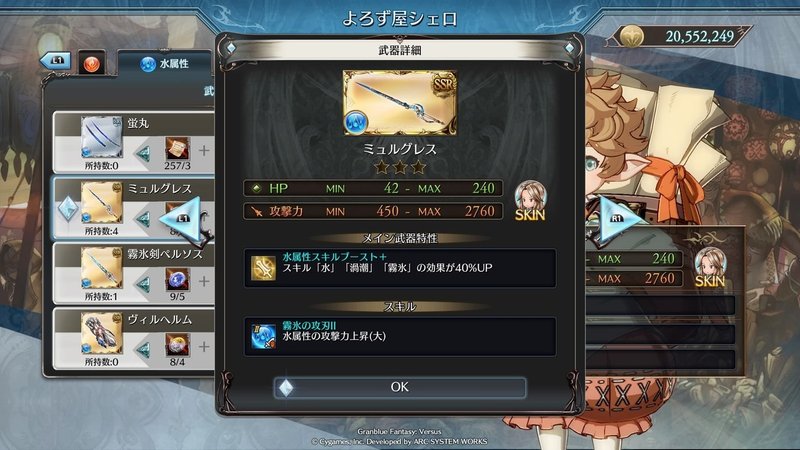The width and height of the screenshot is (800, 450).
Task: Switch to the red fire element tab
Action: 92,64
